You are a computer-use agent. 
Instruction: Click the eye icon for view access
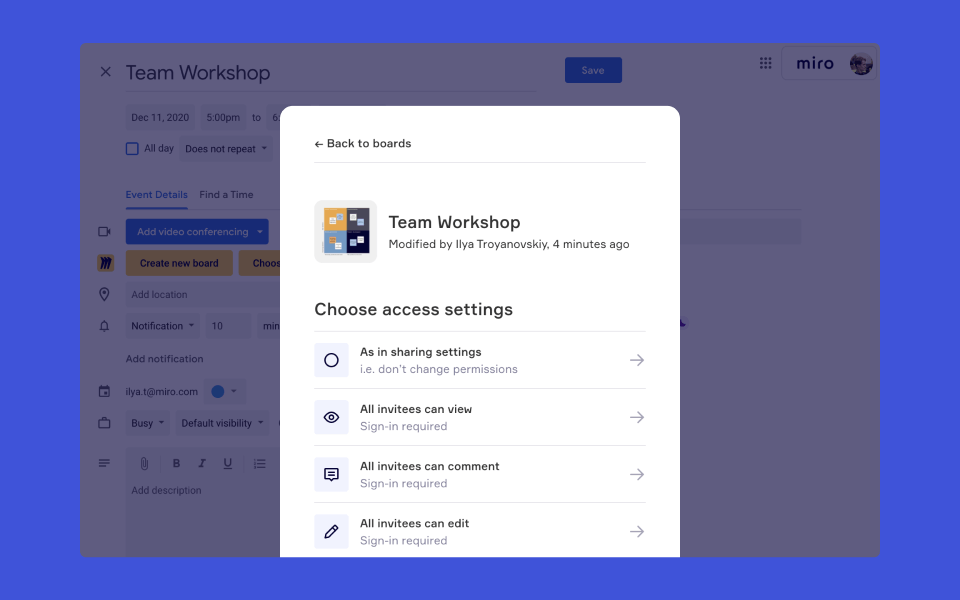(331, 417)
